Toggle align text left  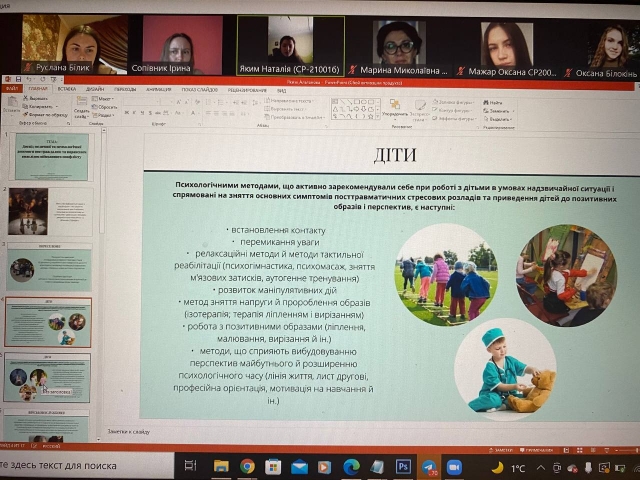pos(209,113)
